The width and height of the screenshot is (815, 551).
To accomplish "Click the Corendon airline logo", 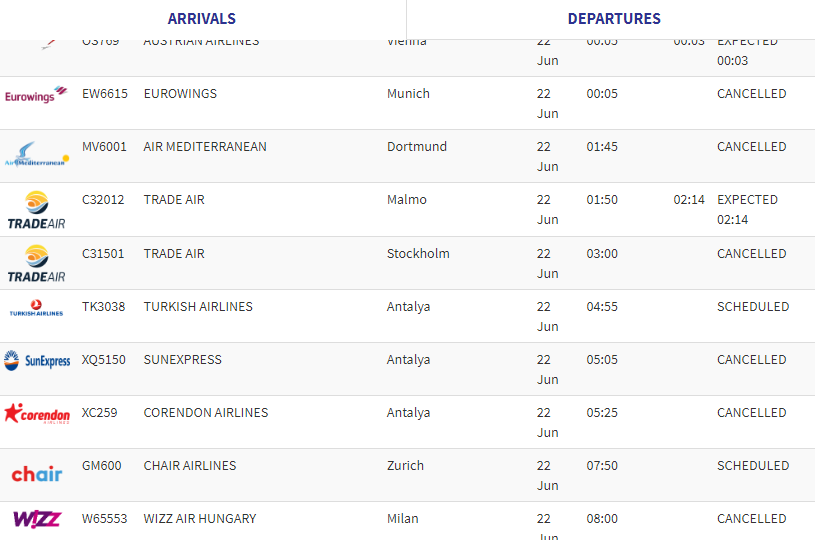I will (36, 414).
